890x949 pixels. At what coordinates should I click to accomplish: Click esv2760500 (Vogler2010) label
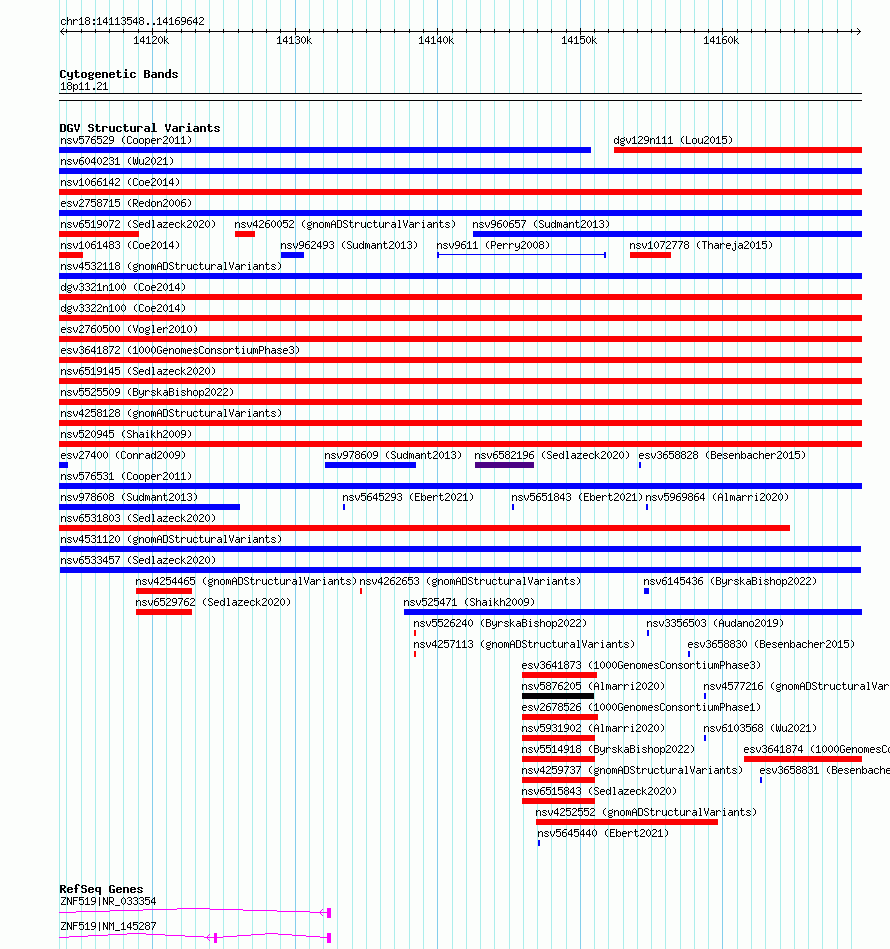pos(129,329)
